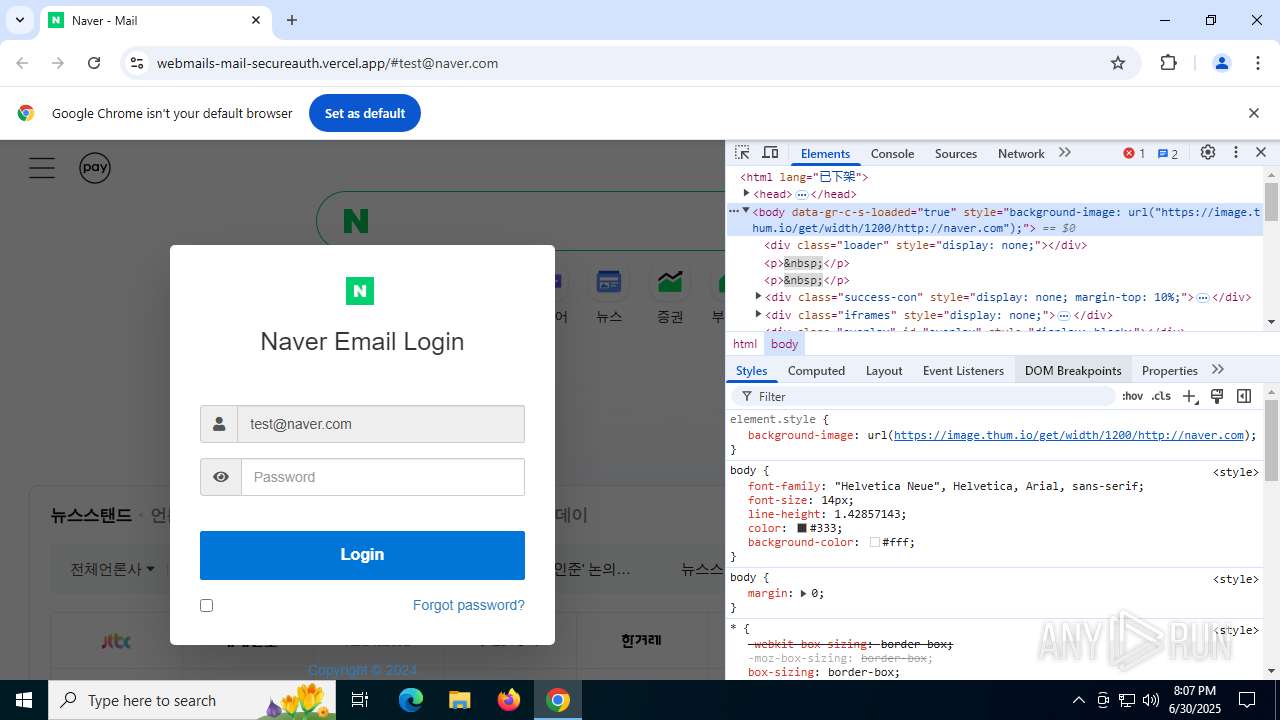Open the Layout tab
Image resolution: width=1280 pixels, height=720 pixels.
pos(884,370)
